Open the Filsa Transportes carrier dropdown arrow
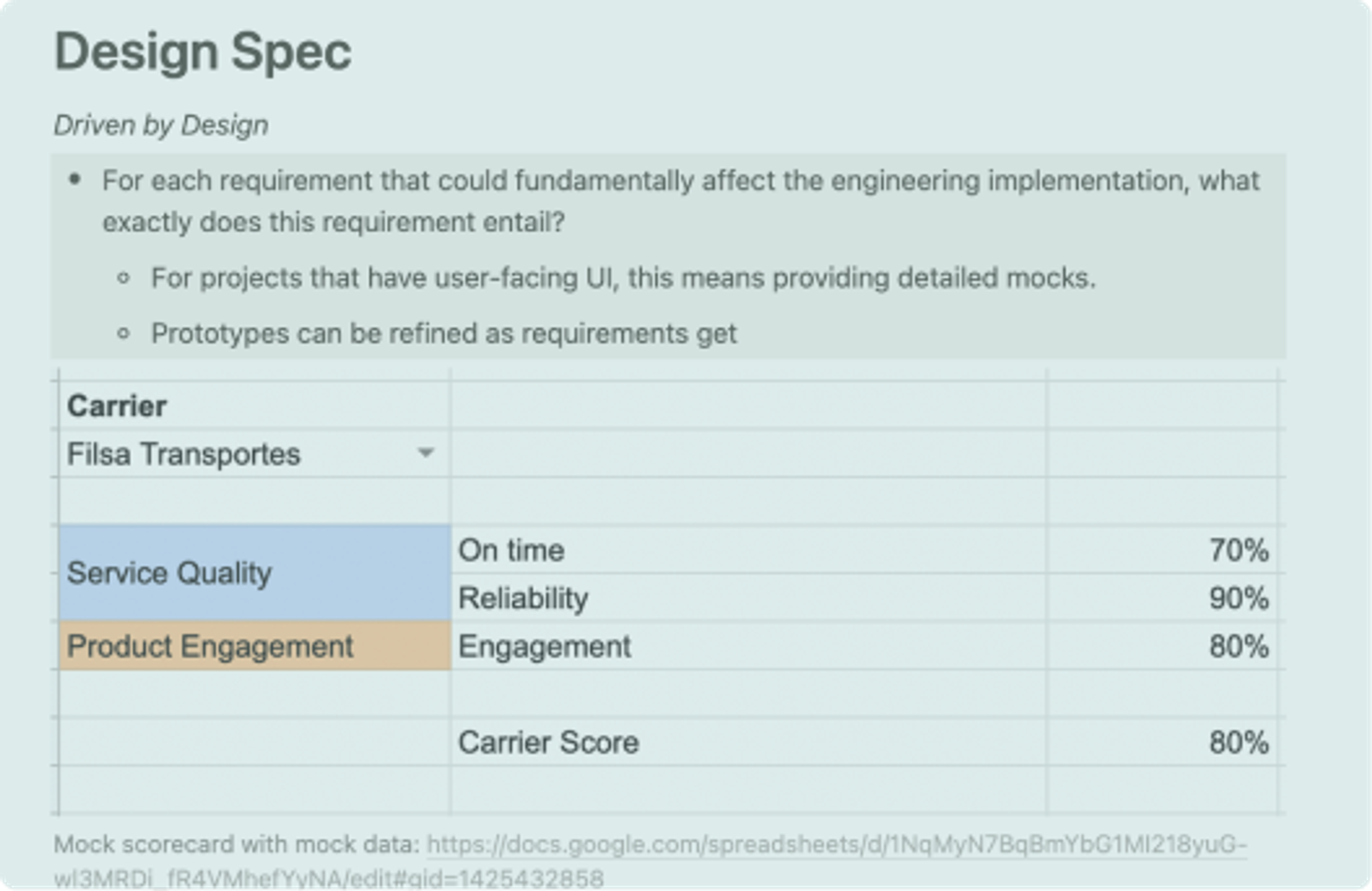The width and height of the screenshot is (1372, 891). tap(425, 453)
